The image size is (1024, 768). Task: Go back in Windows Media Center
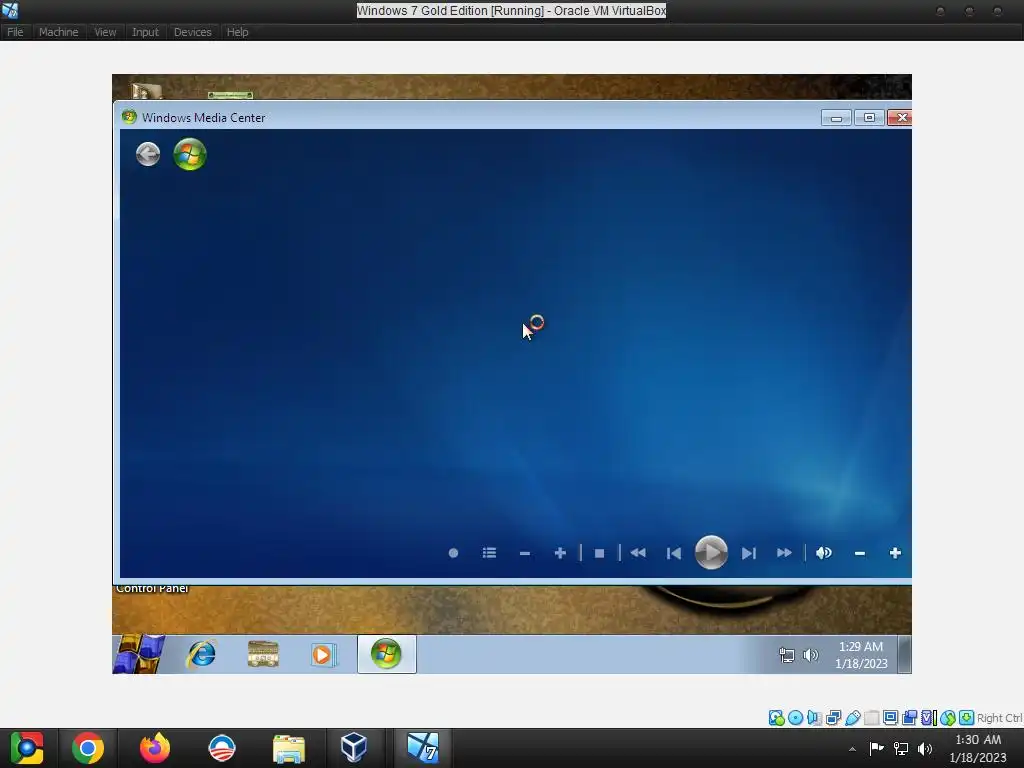[x=148, y=154]
